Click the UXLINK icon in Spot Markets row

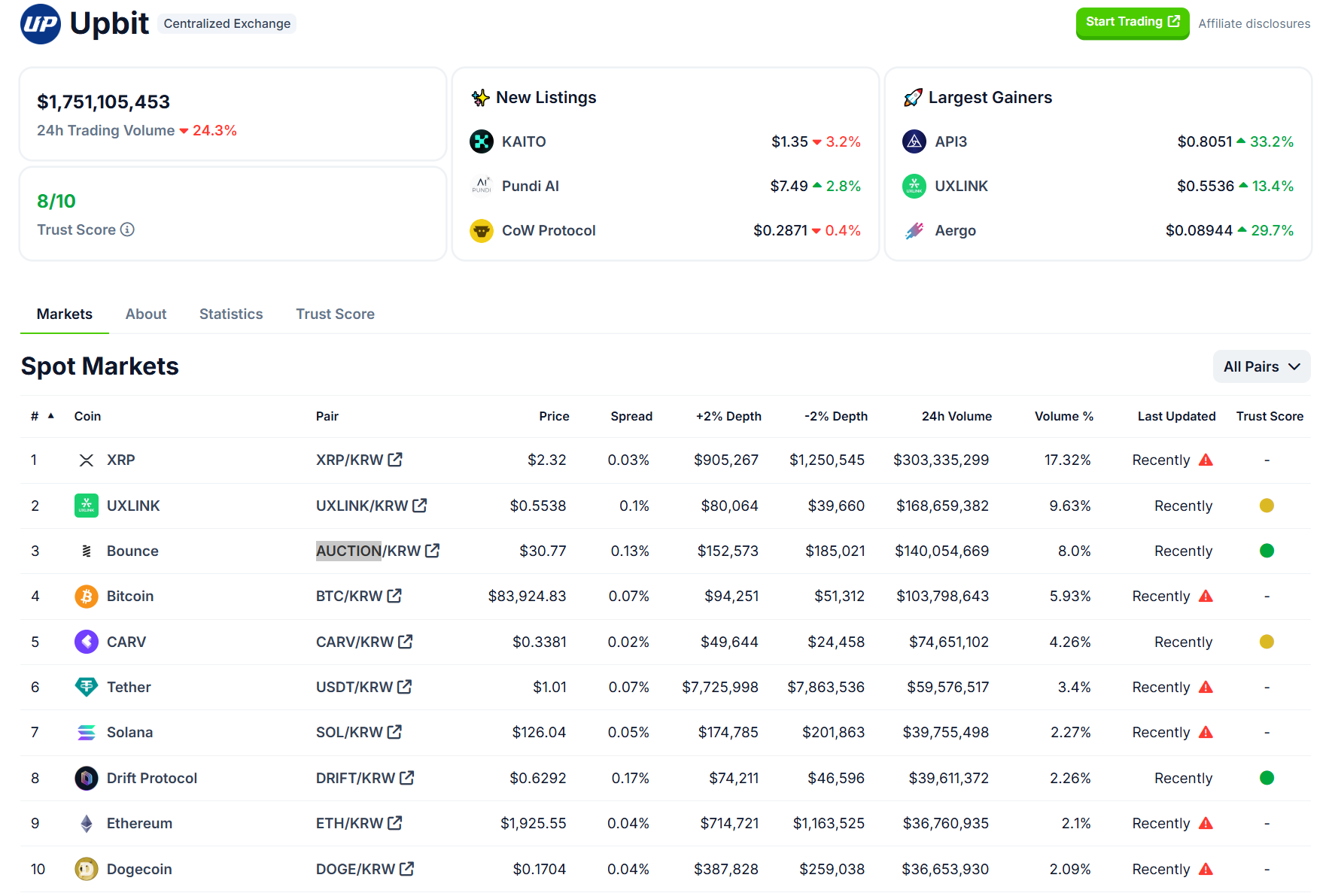[x=87, y=506]
